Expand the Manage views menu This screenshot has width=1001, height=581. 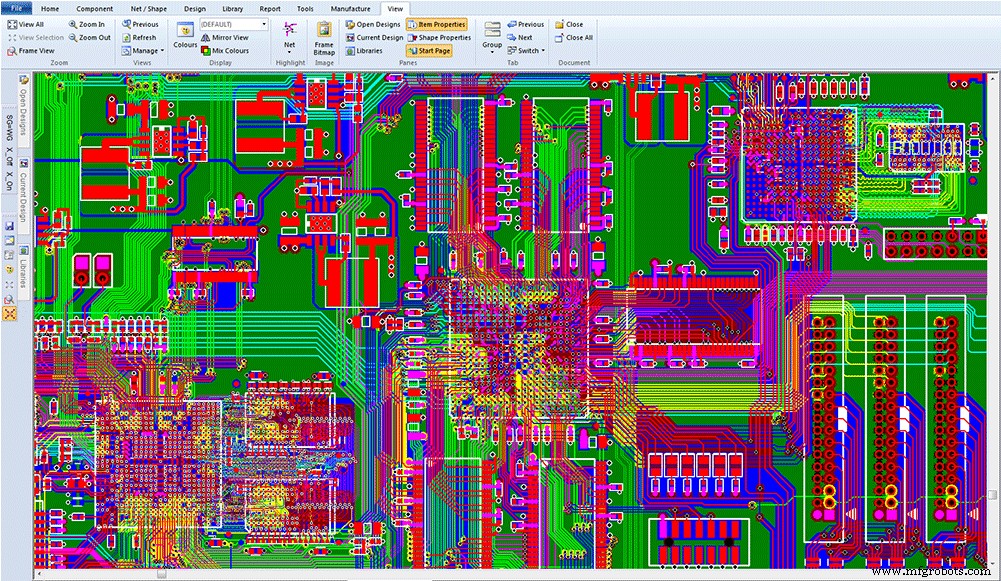(x=142, y=50)
